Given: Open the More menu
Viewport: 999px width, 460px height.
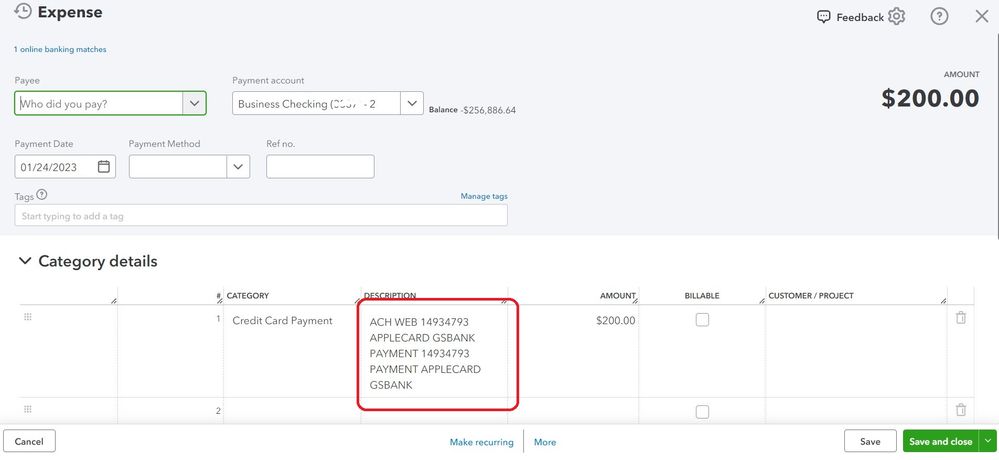Looking at the screenshot, I should [x=545, y=442].
